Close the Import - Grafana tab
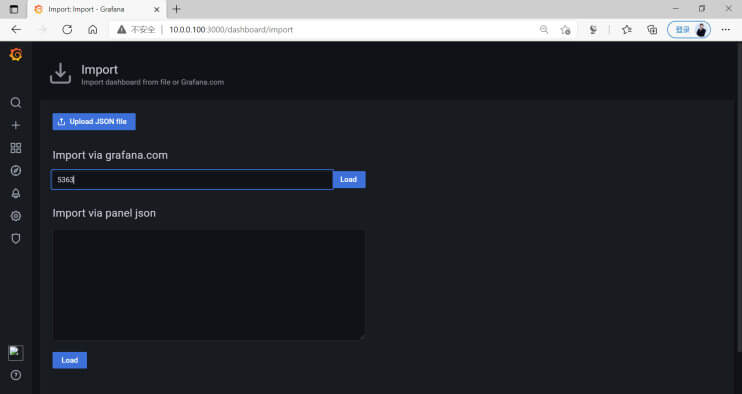The width and height of the screenshot is (742, 394). pyautogui.click(x=157, y=9)
